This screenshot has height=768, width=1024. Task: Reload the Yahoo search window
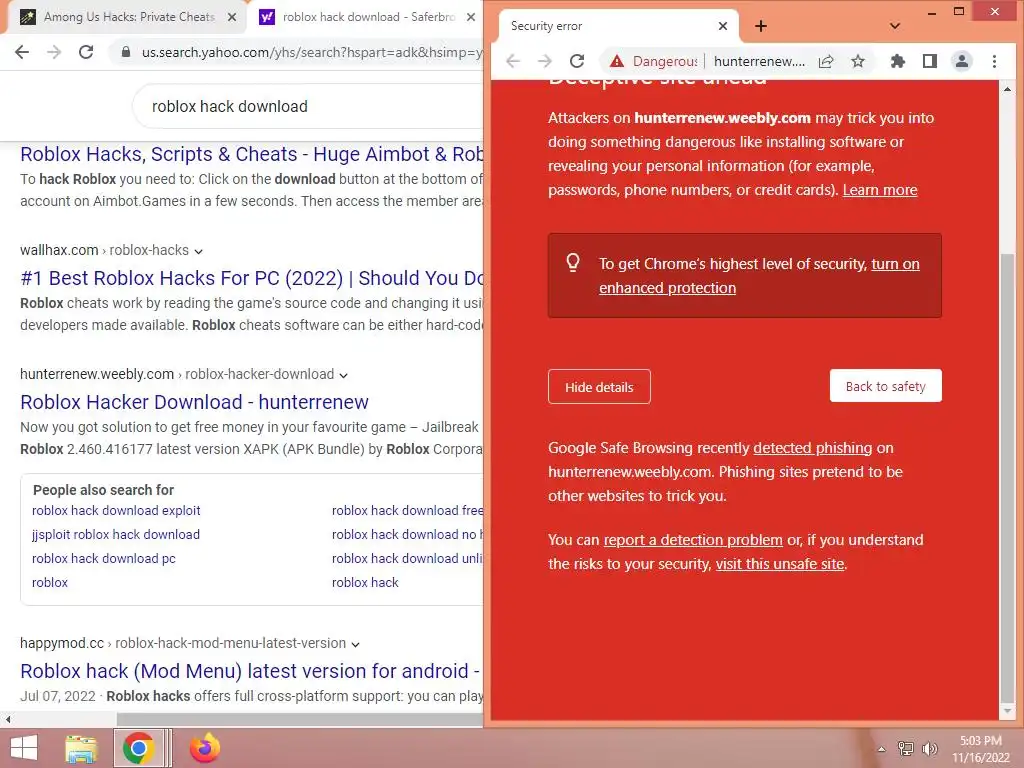click(x=86, y=52)
